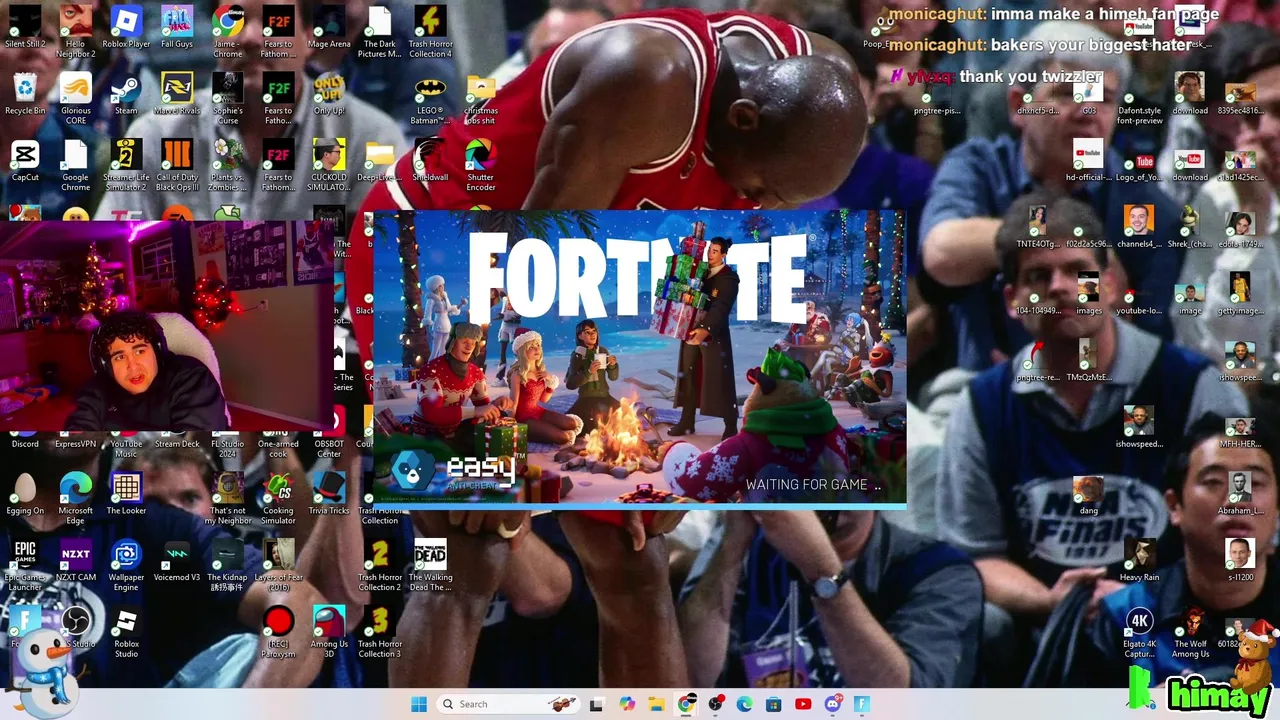Launch Voicemod V3 shortcut
This screenshot has width=1280, height=720.
coord(177,561)
